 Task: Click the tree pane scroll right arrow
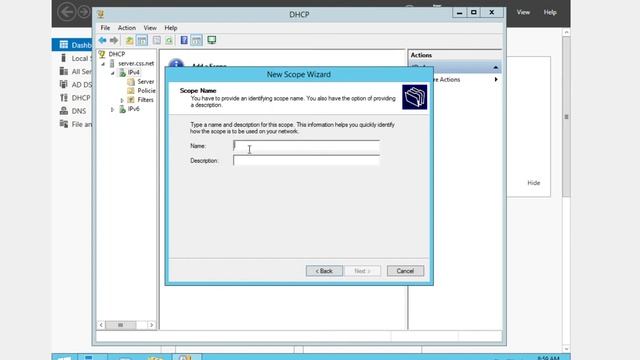coord(151,325)
